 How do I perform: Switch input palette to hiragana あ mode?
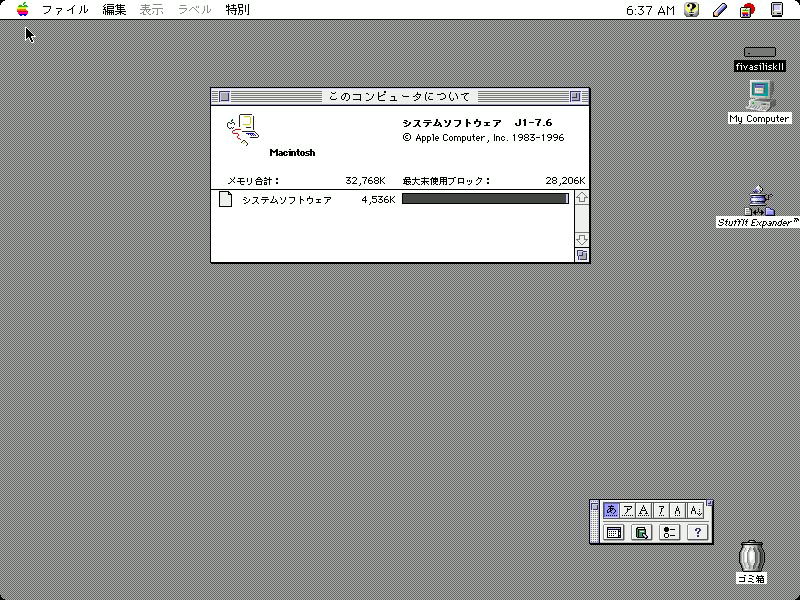[611, 510]
